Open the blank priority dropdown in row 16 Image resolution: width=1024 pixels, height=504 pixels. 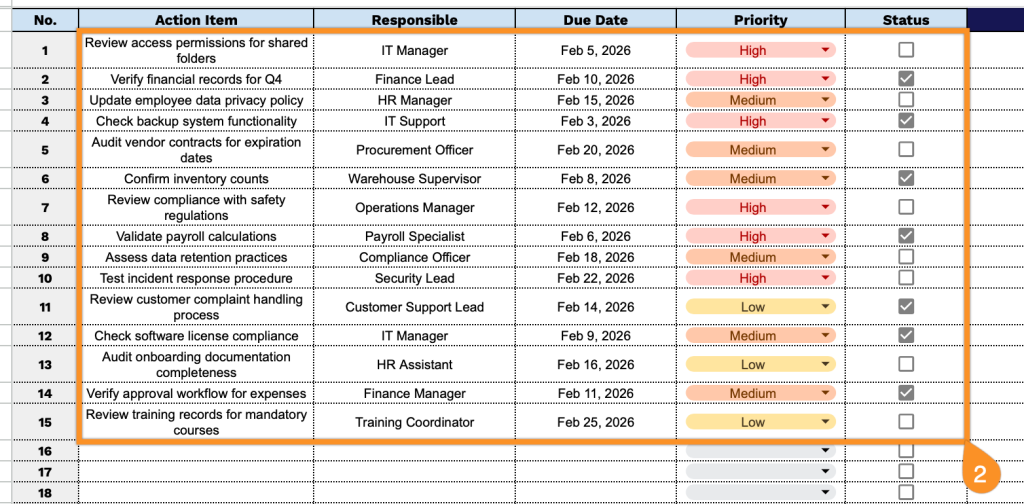825,451
